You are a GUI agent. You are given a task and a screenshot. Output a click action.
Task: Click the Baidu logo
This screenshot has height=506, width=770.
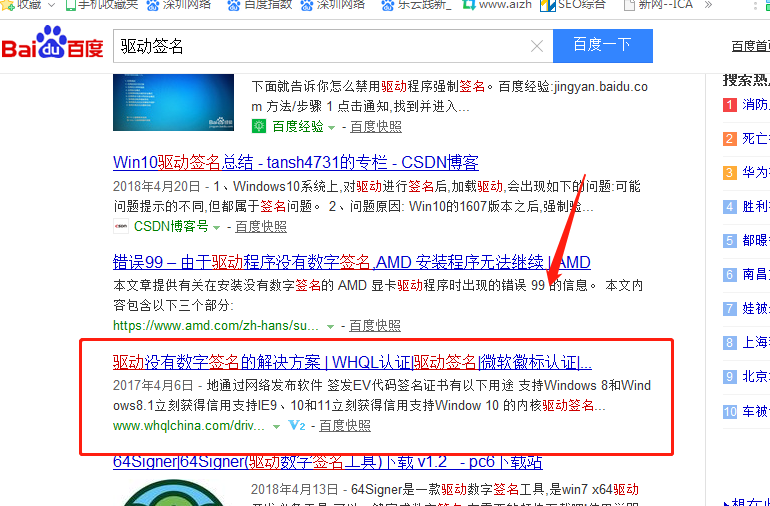(52, 43)
